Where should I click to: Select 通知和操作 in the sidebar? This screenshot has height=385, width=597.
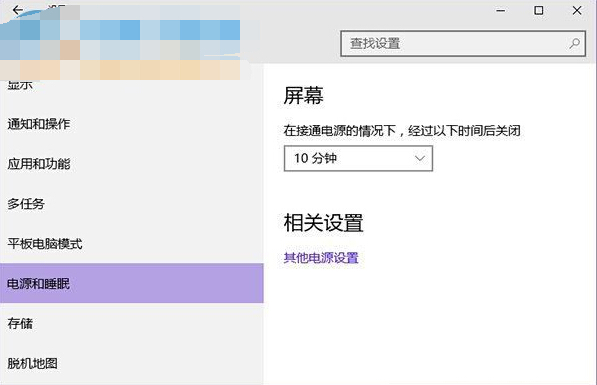pyautogui.click(x=132, y=124)
